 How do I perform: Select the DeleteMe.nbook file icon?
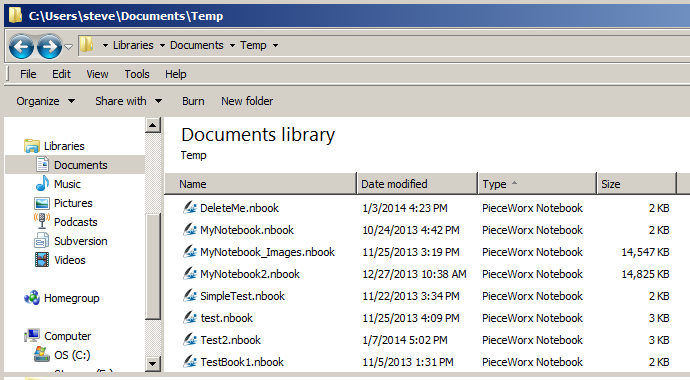(190, 207)
